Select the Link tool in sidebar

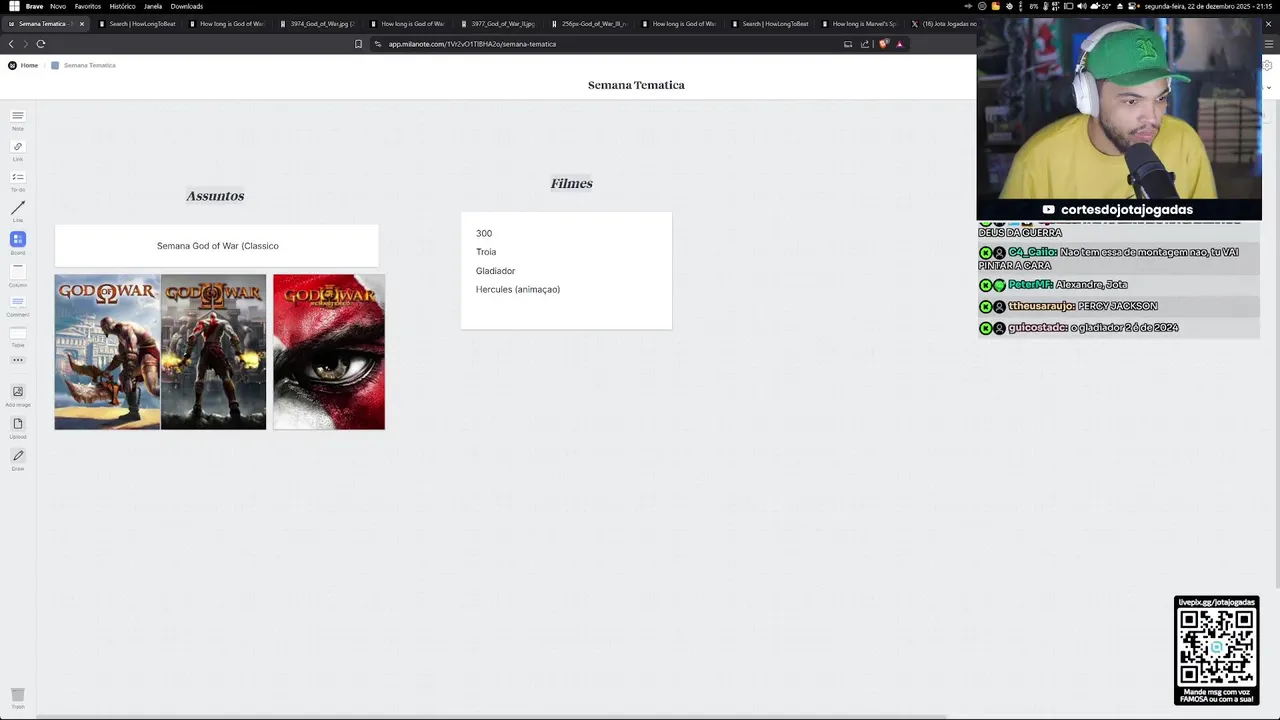[18, 150]
